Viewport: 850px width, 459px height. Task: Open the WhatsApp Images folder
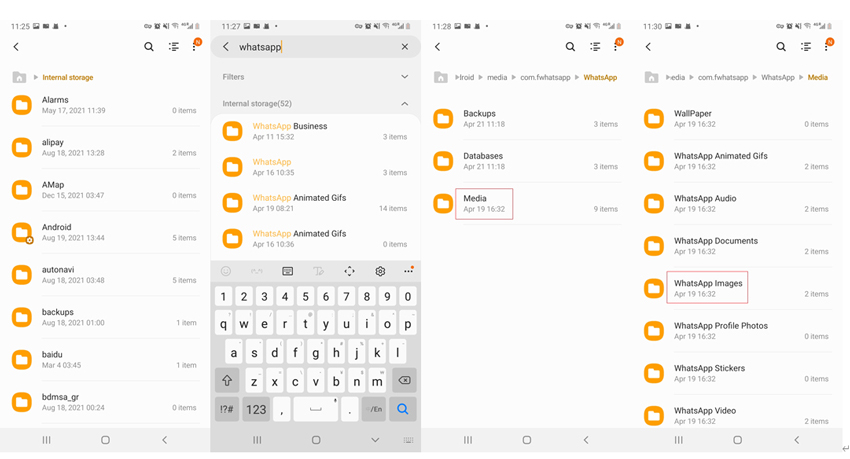pyautogui.click(x=708, y=288)
